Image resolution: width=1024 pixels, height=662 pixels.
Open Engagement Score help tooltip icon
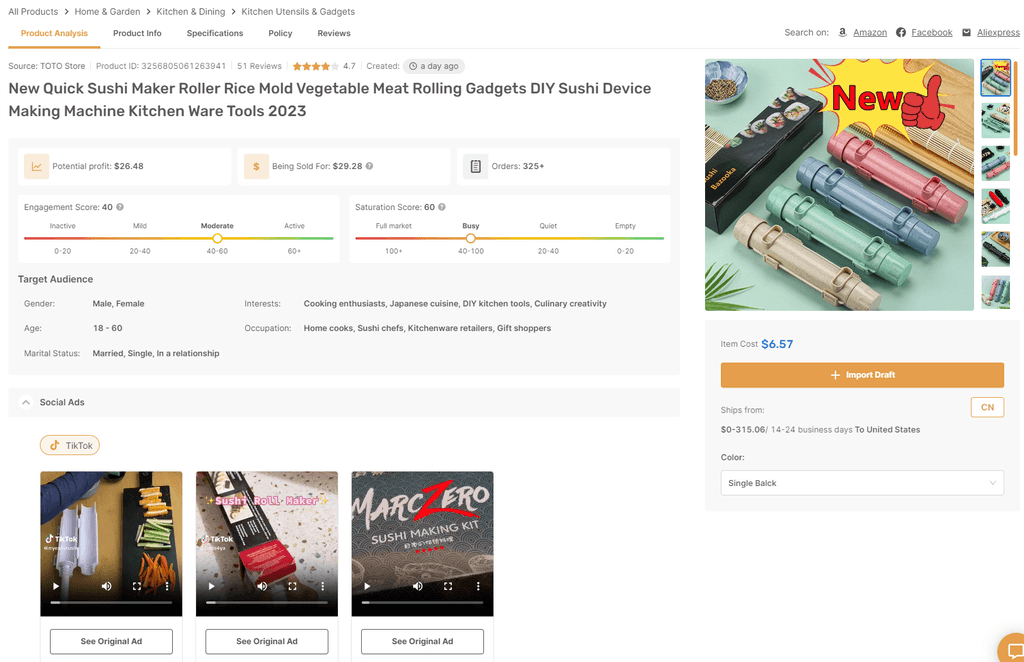click(x=120, y=207)
